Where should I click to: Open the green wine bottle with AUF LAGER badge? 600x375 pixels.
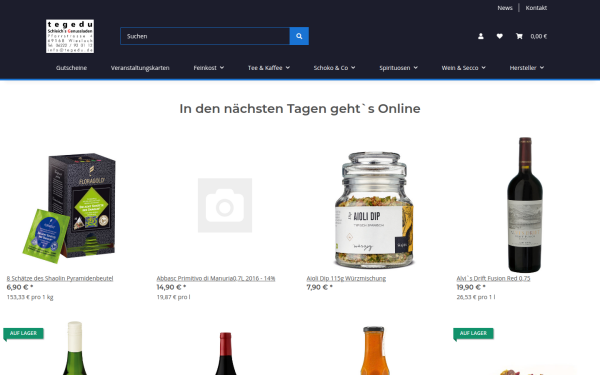75,348
